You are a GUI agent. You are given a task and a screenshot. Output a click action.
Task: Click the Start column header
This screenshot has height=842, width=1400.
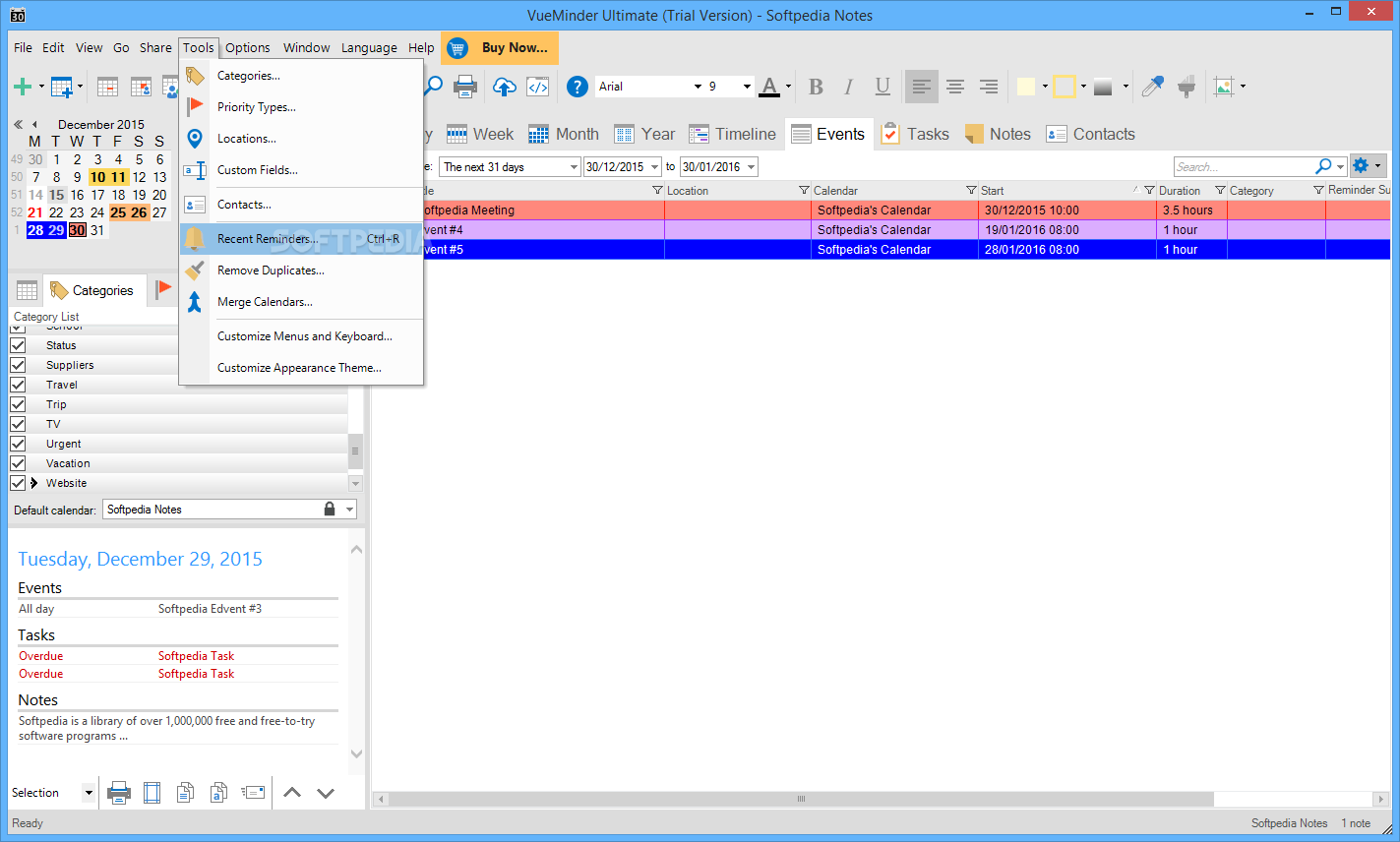point(1067,190)
